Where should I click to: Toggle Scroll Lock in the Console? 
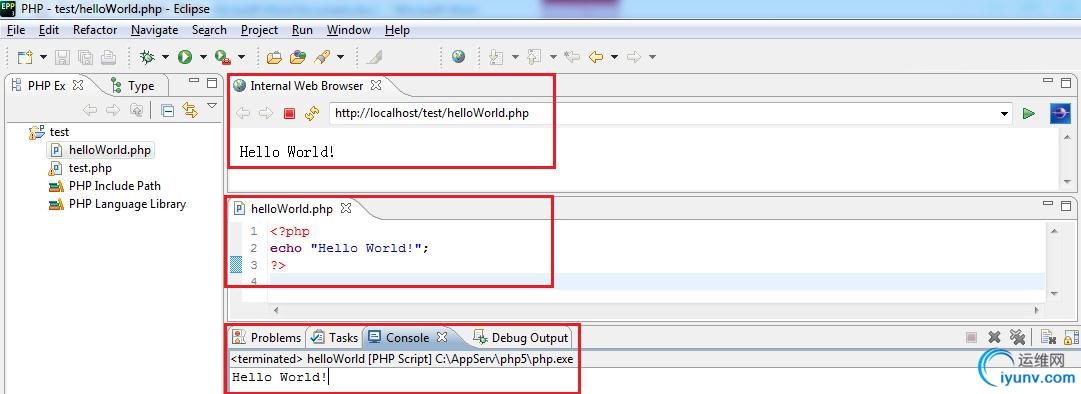coord(1071,337)
